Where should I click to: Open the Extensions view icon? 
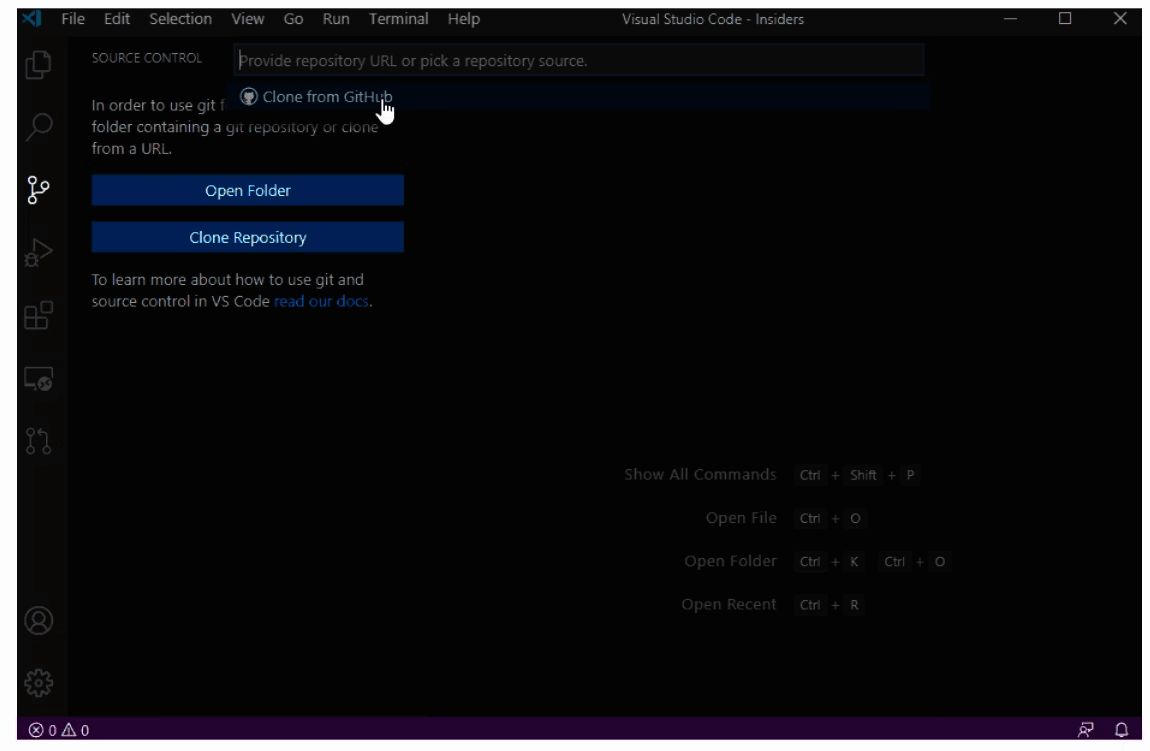point(37,314)
